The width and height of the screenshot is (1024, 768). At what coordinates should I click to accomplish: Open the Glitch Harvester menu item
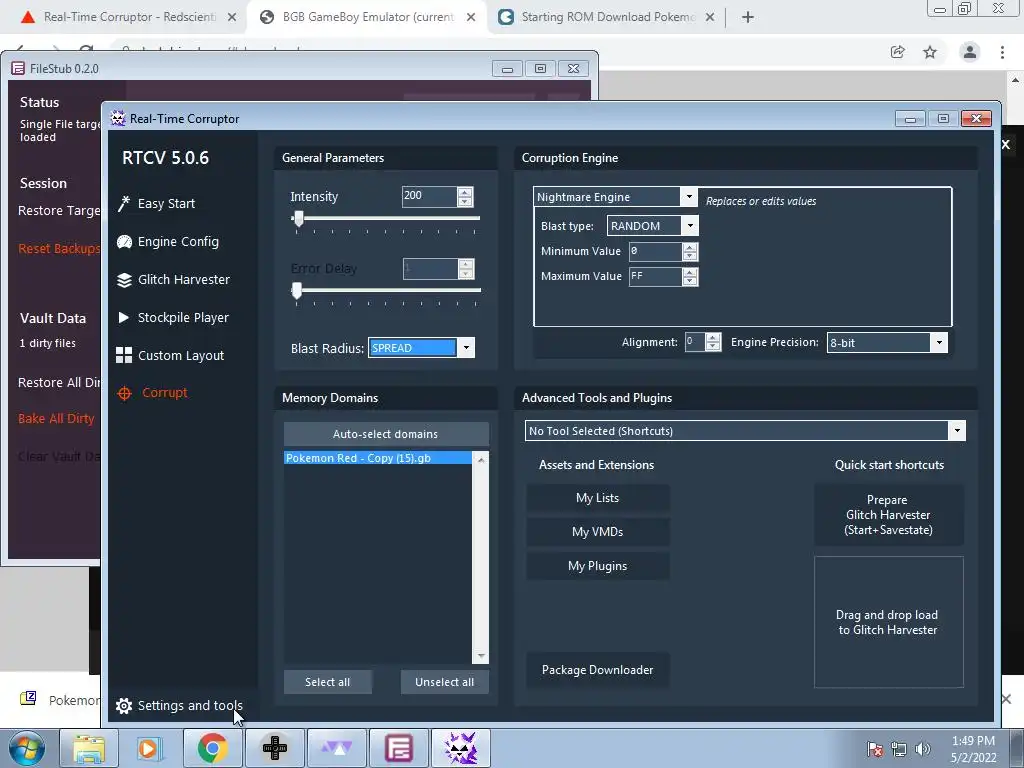coord(184,280)
